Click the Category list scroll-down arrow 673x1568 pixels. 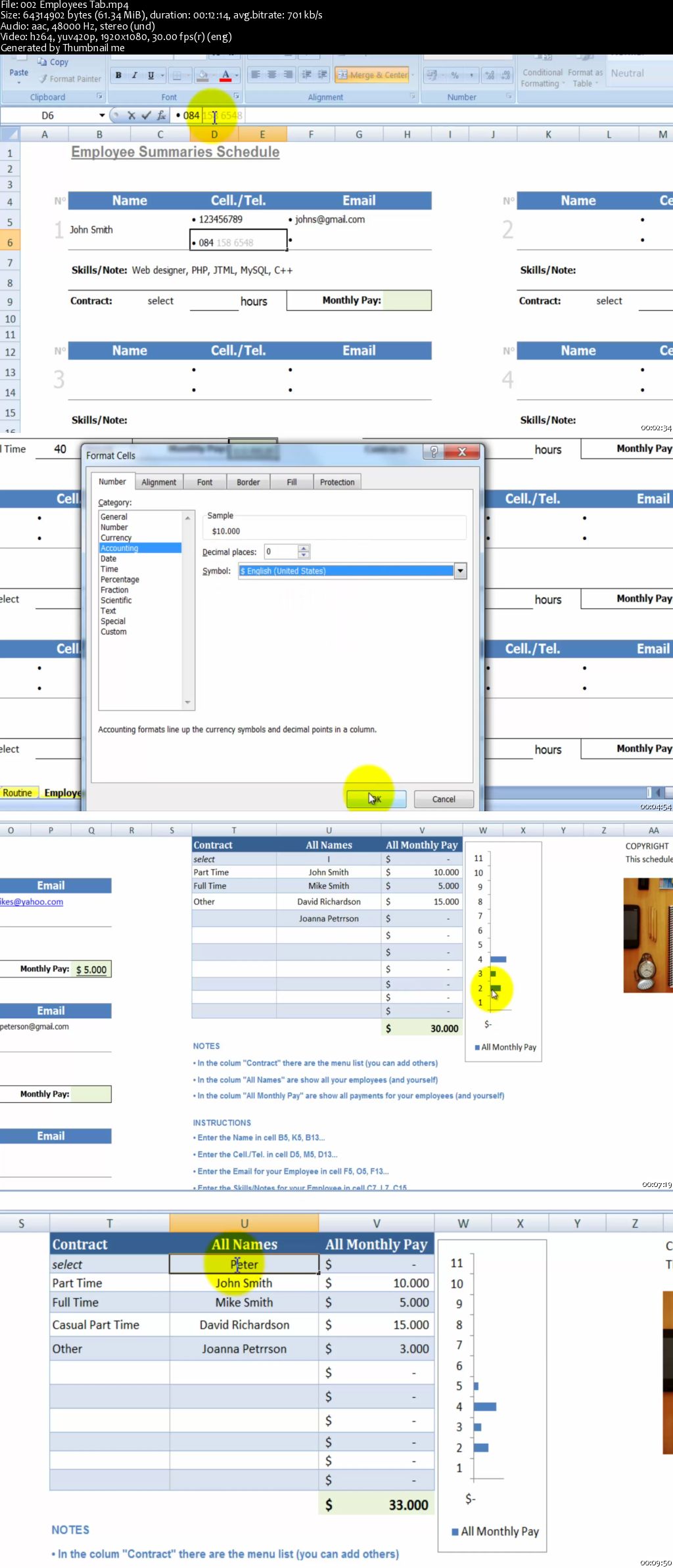pyautogui.click(x=188, y=703)
